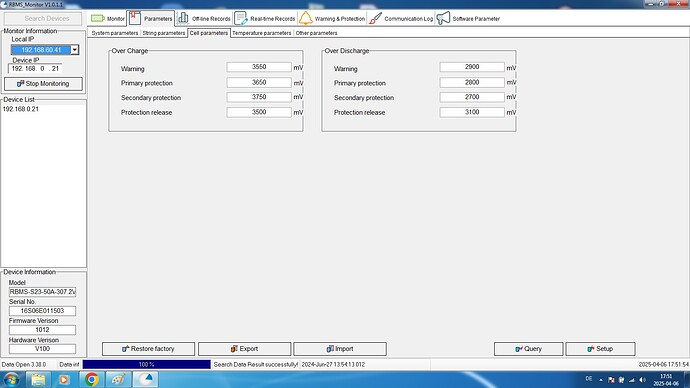Click the Device IP address field
The image size is (690, 388).
tap(35, 69)
